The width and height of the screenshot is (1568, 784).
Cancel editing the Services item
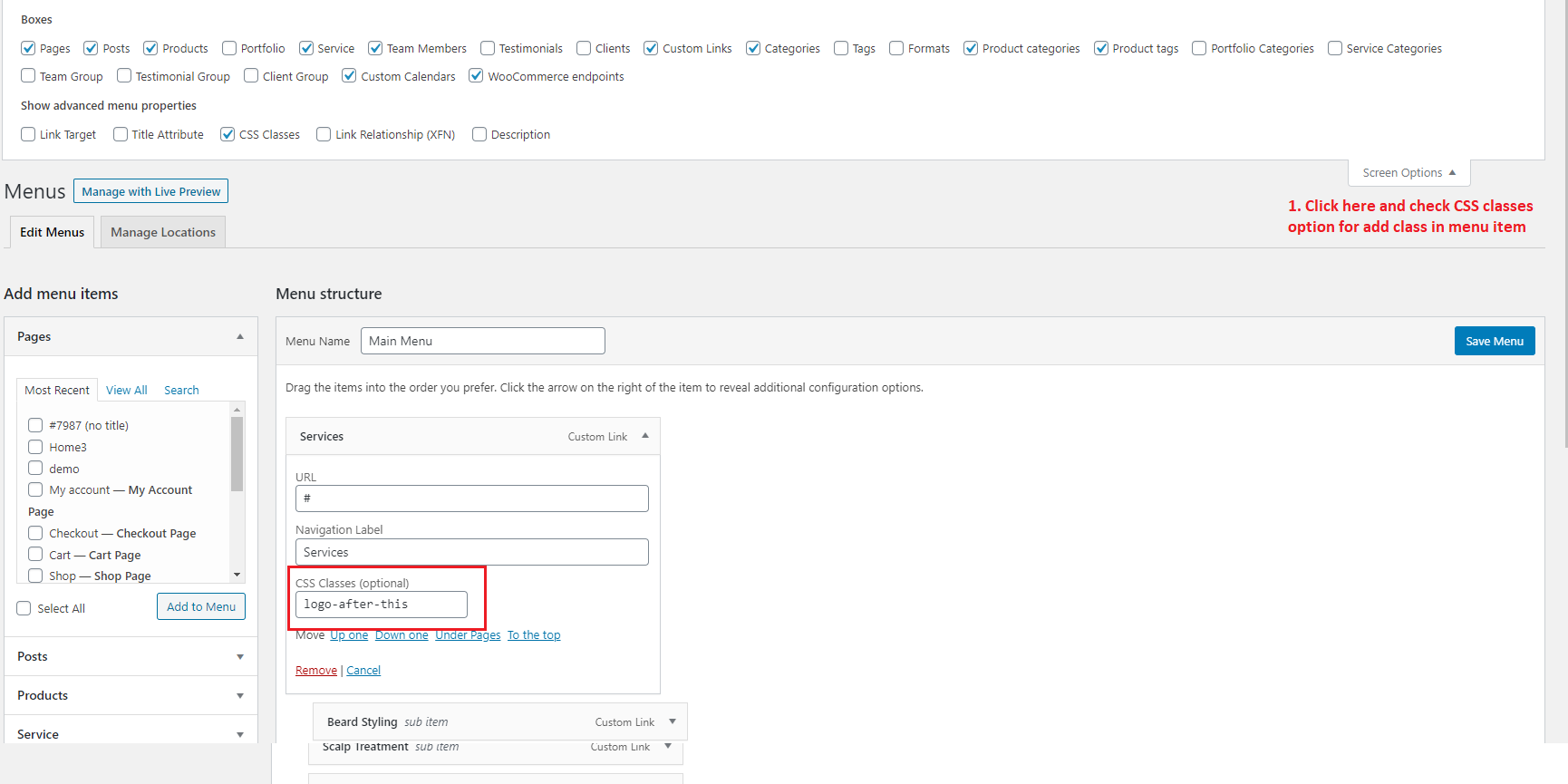363,671
